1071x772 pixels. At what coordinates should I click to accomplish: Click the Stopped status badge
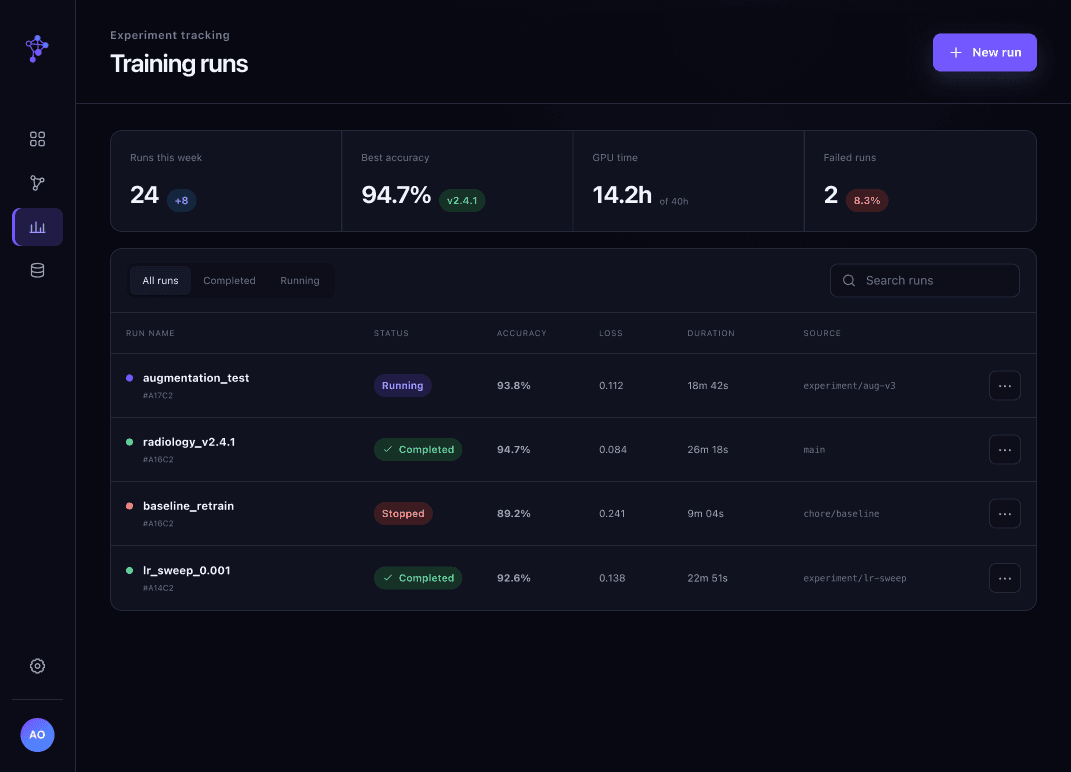(403, 514)
